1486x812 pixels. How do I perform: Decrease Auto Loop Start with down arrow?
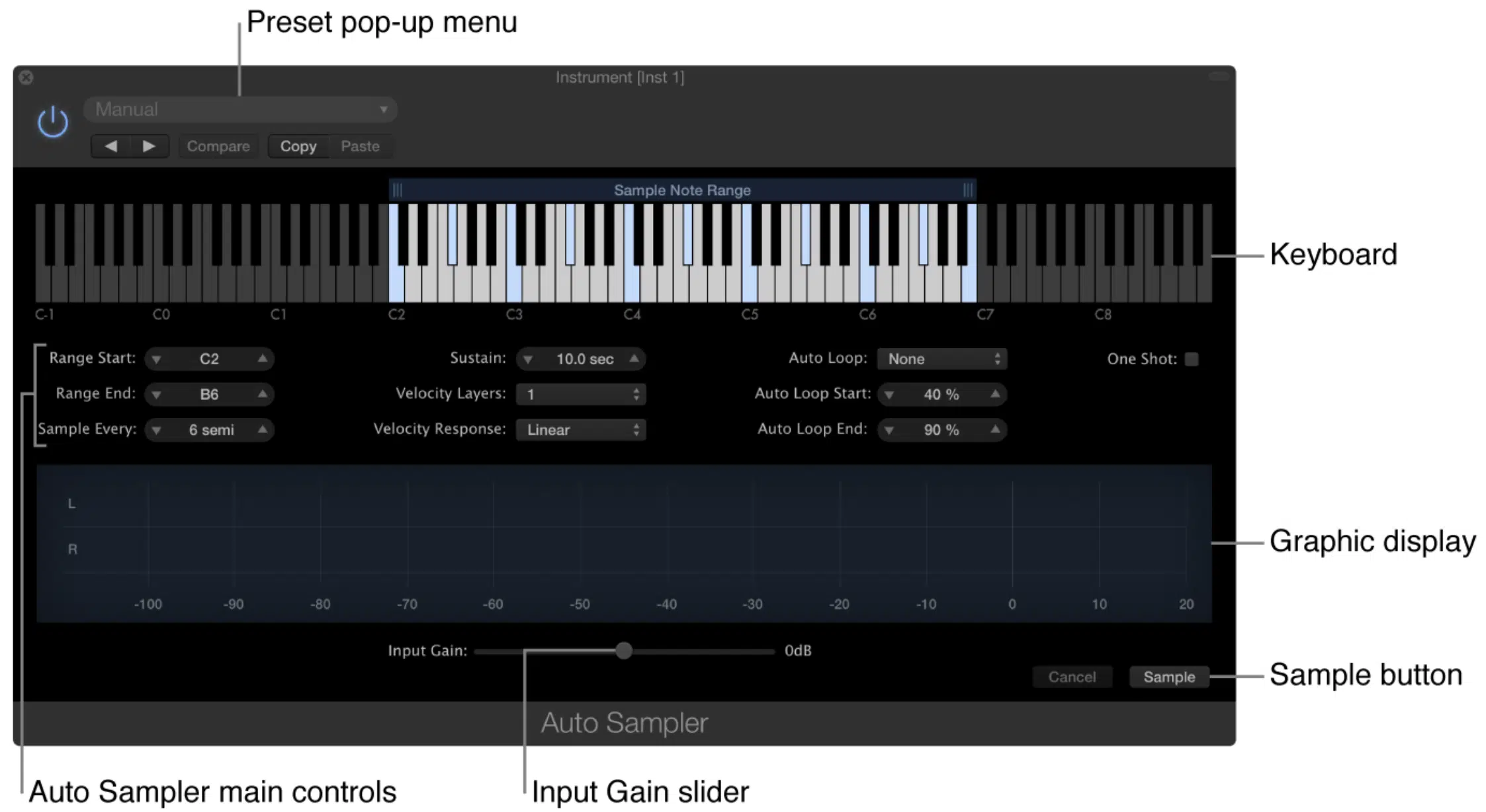coord(889,395)
